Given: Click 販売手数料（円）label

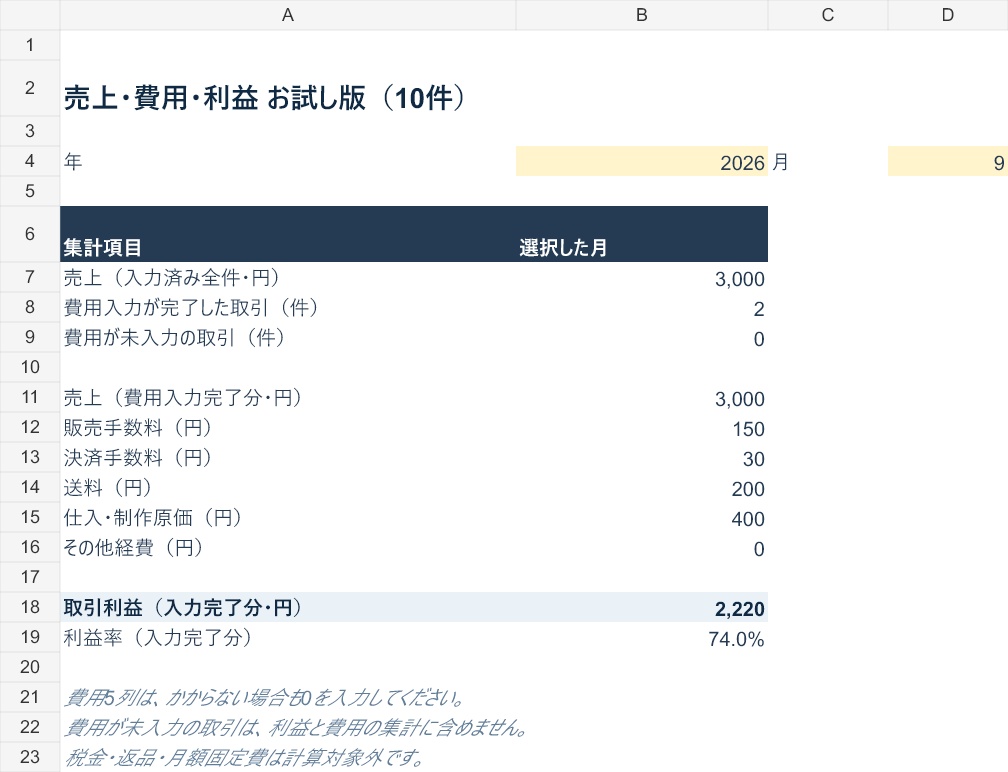Looking at the screenshot, I should (x=138, y=427).
